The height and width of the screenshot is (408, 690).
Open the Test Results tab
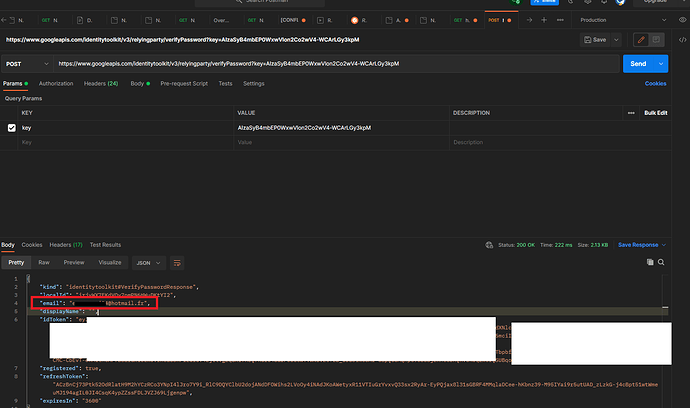coord(105,245)
